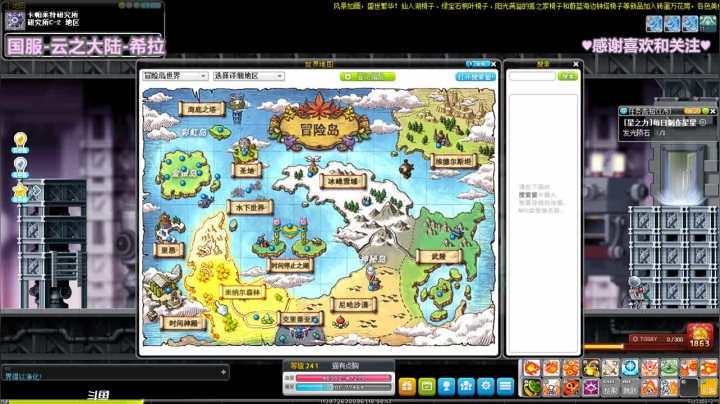The image size is (720, 404).
Task: Click the first blue buff icon top-right
Action: pyautogui.click(x=654, y=24)
